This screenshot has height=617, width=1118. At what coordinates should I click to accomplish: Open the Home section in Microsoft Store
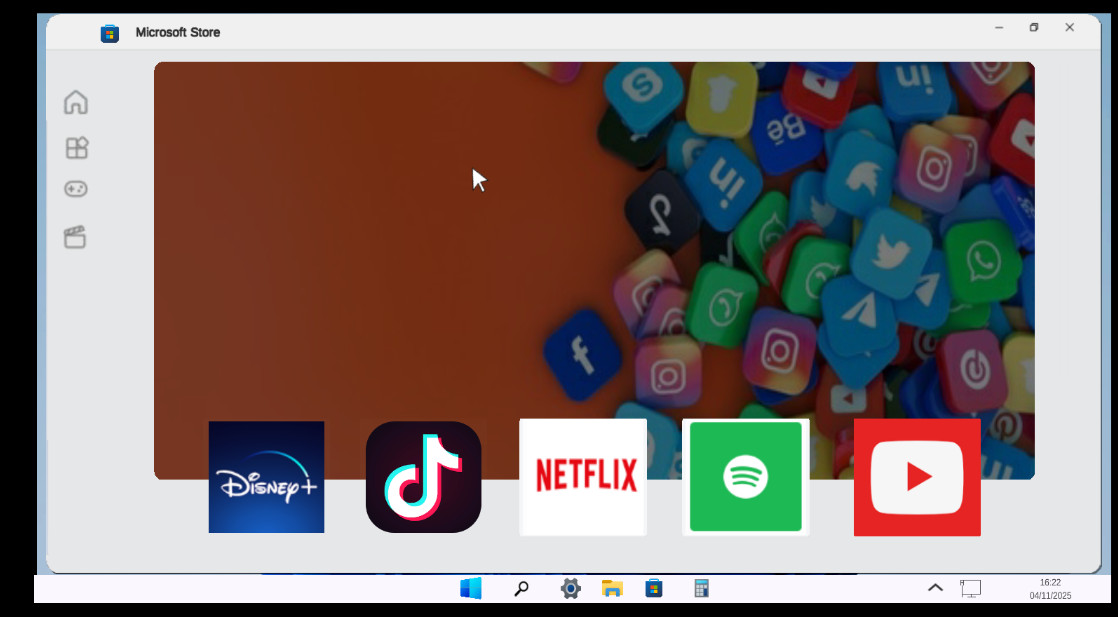(x=75, y=102)
